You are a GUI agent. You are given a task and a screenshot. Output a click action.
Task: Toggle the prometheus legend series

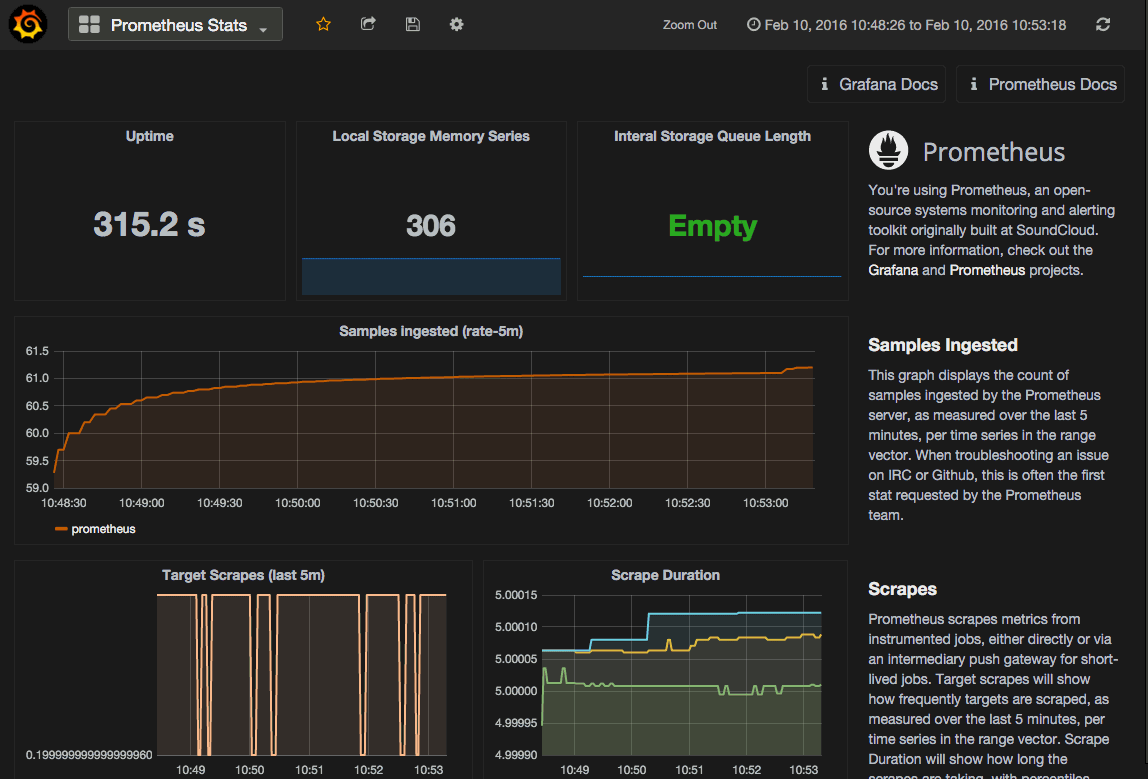[x=103, y=529]
